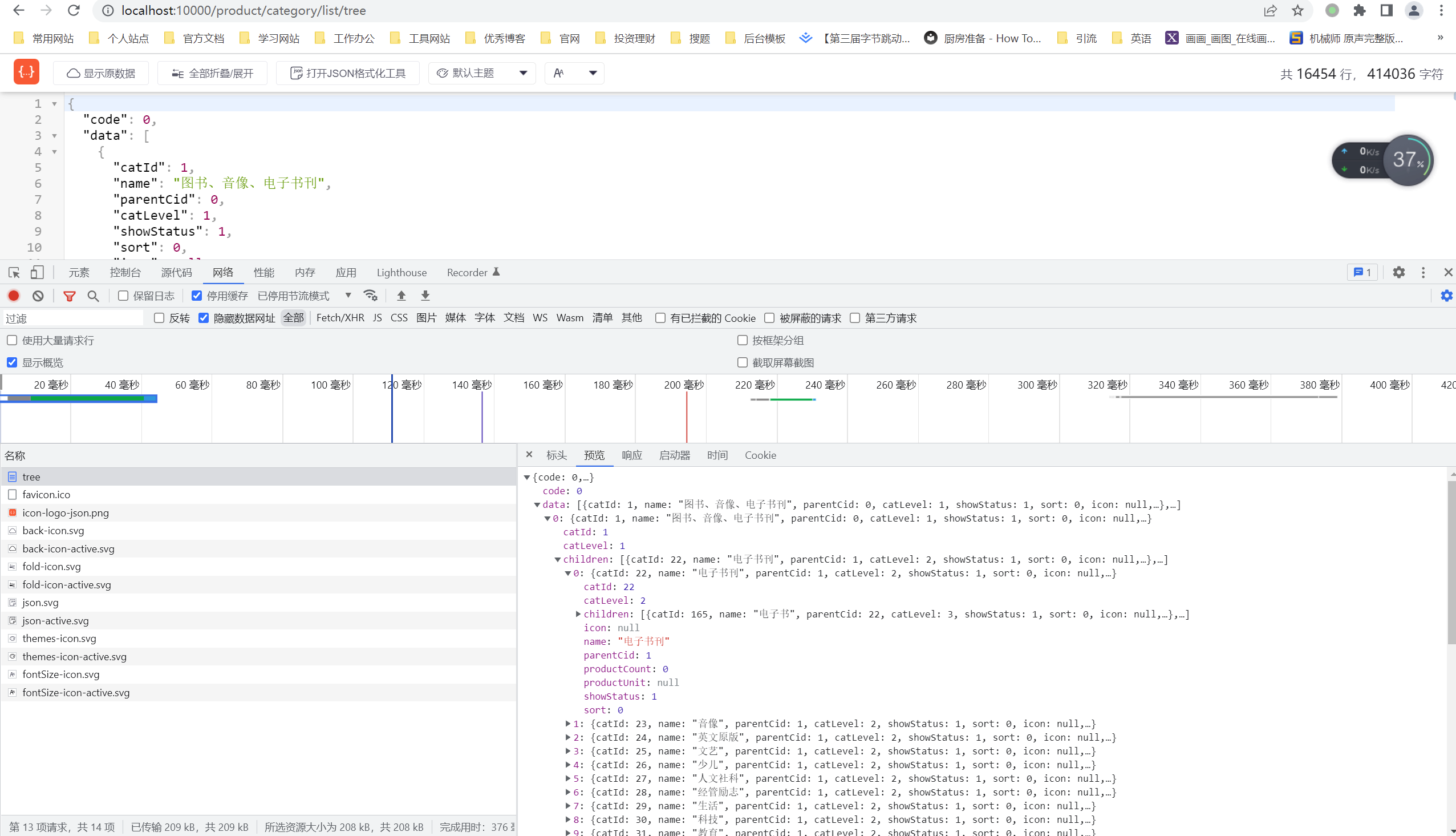Viewport: 1456px width, 836px height.
Task: Open the 控制台 console tab
Action: point(125,273)
